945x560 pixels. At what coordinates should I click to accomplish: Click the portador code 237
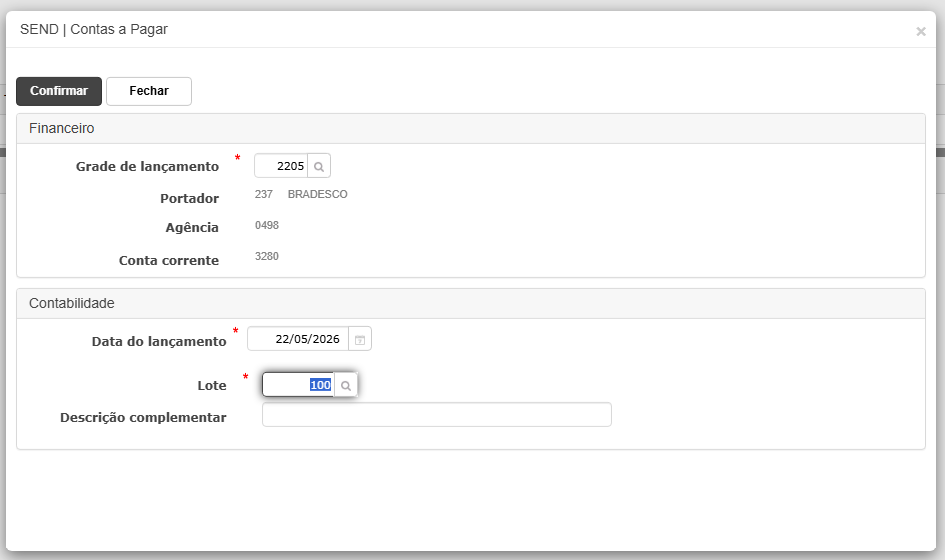point(263,194)
